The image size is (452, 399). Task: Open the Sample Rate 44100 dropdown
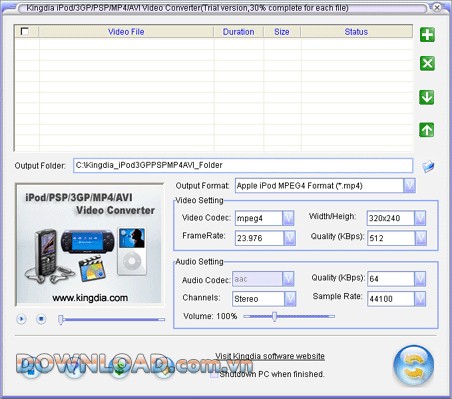[x=420, y=299]
